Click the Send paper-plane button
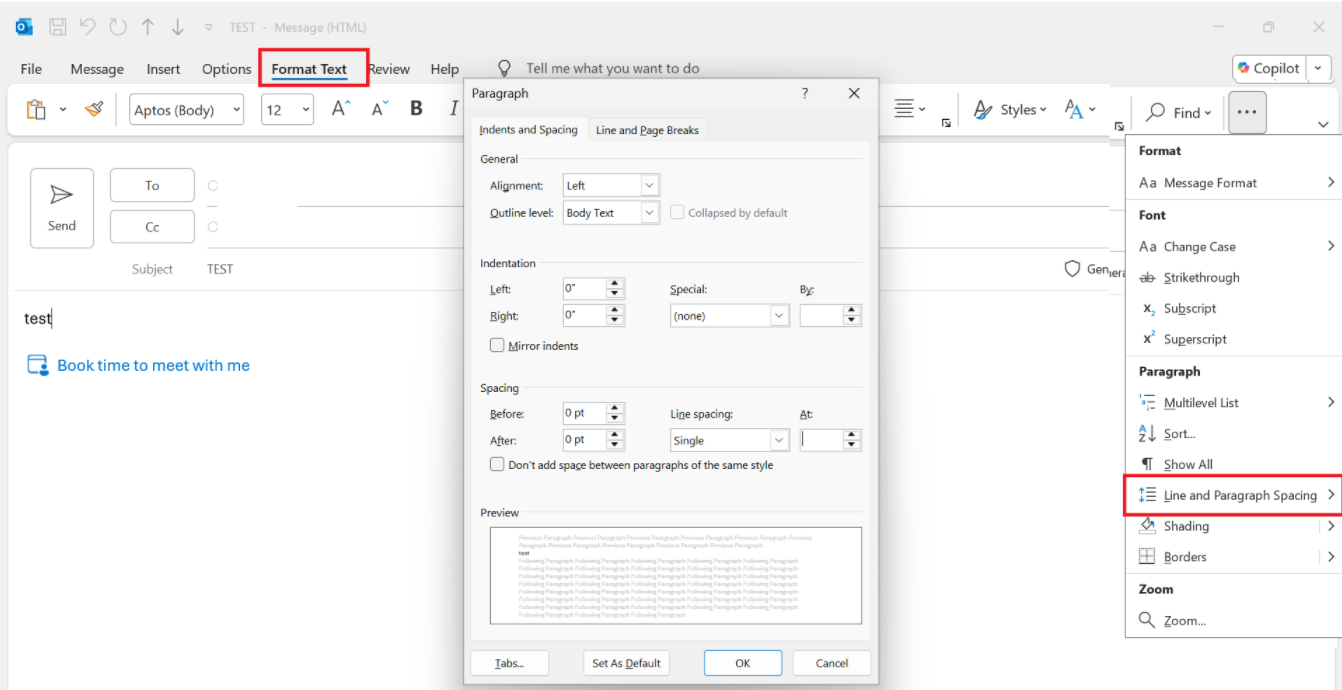The width and height of the screenshot is (1342, 690). [62, 208]
